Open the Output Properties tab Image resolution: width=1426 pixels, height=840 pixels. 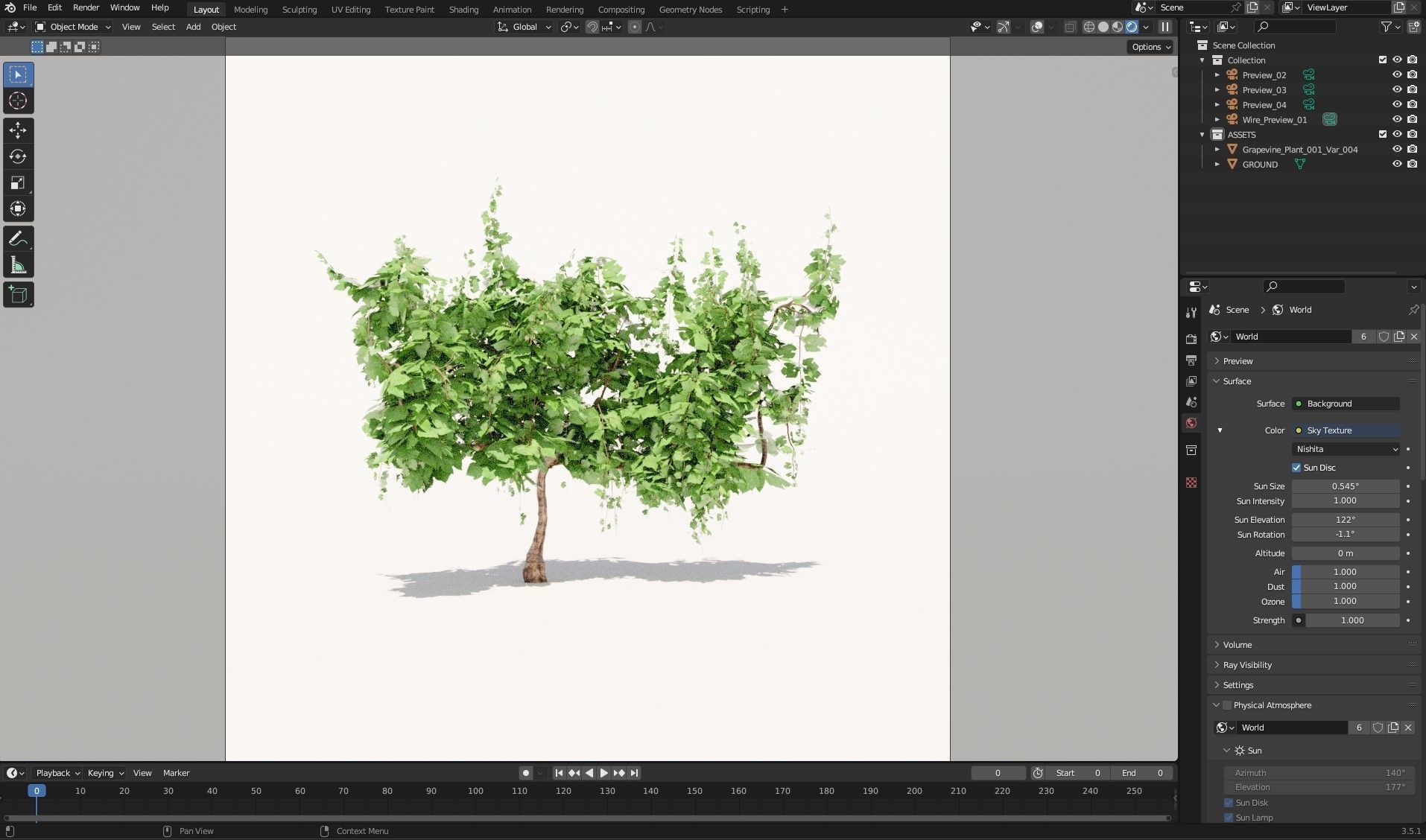pos(1191,360)
